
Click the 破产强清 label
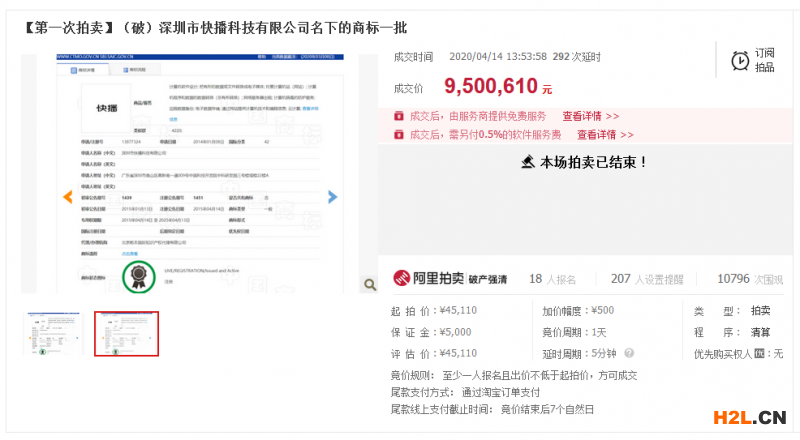click(490, 279)
